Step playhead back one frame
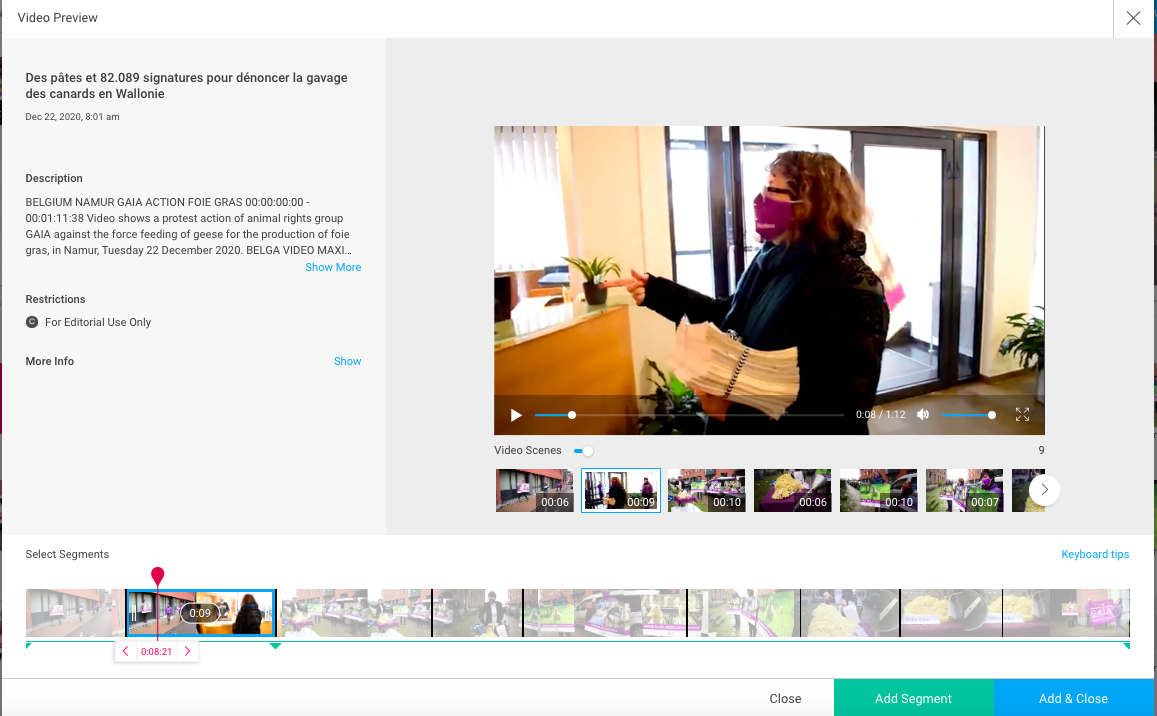Image resolution: width=1157 pixels, height=716 pixels. pos(125,651)
